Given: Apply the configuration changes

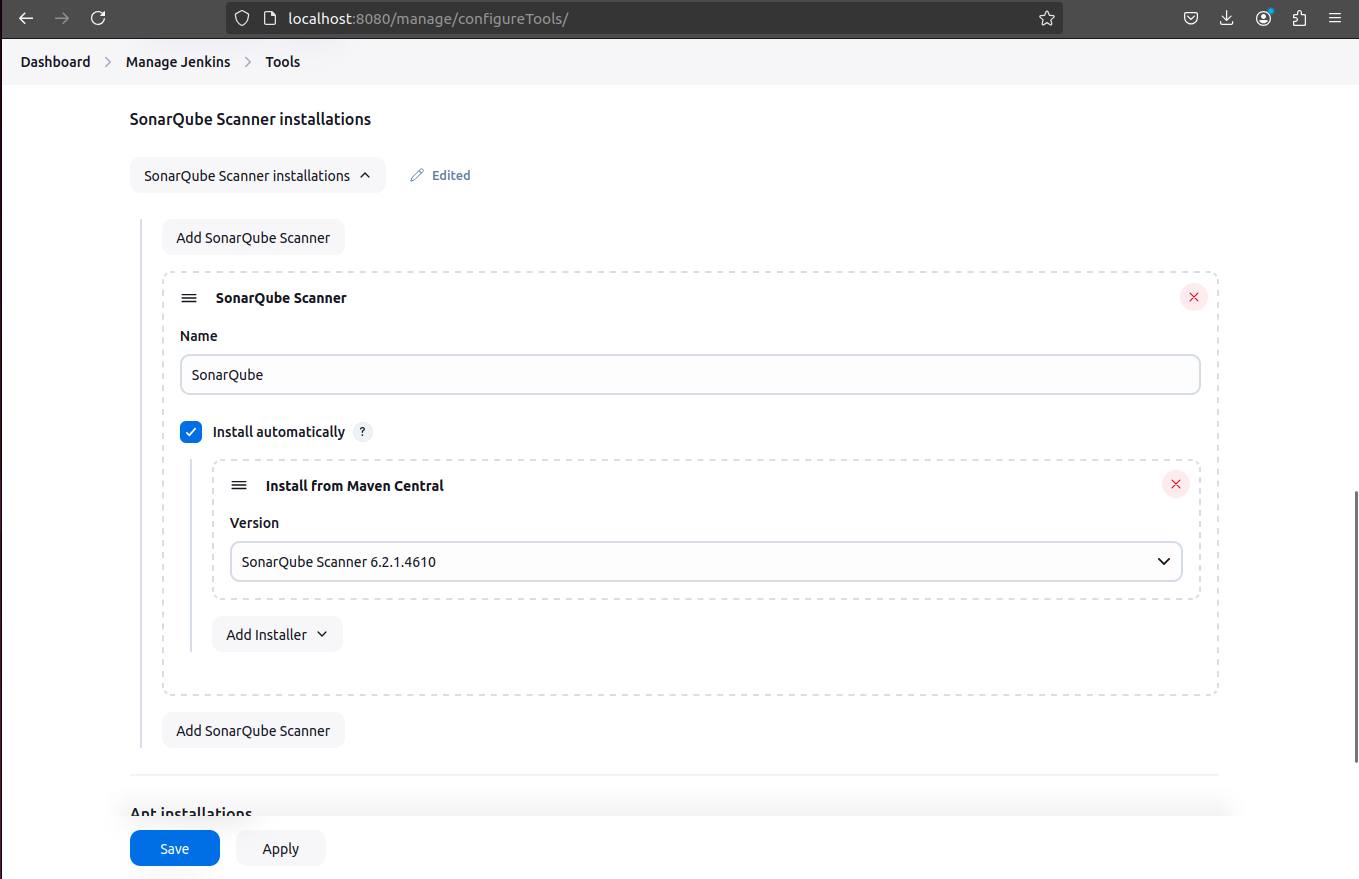Looking at the screenshot, I should (281, 849).
